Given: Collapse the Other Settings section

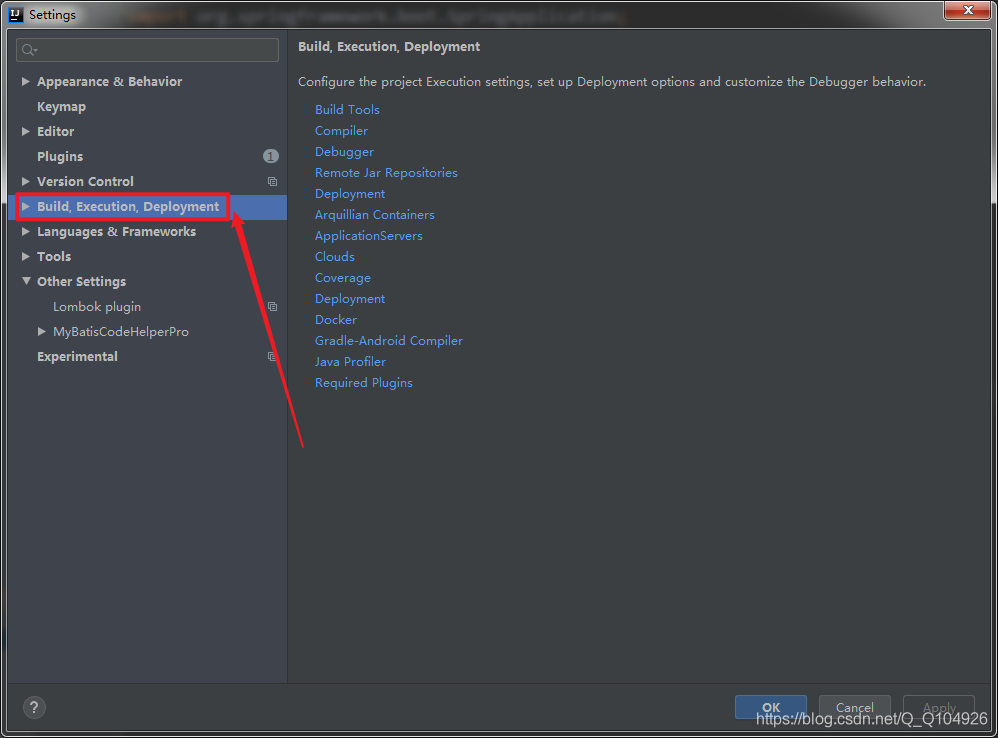Looking at the screenshot, I should [26, 282].
